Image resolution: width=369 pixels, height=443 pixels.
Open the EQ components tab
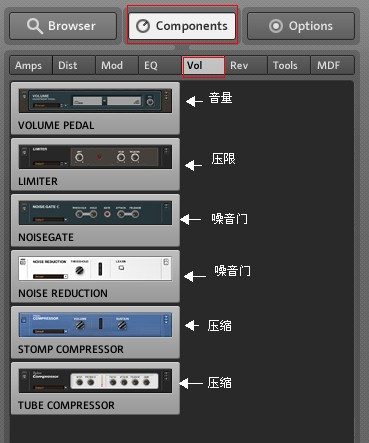160,65
